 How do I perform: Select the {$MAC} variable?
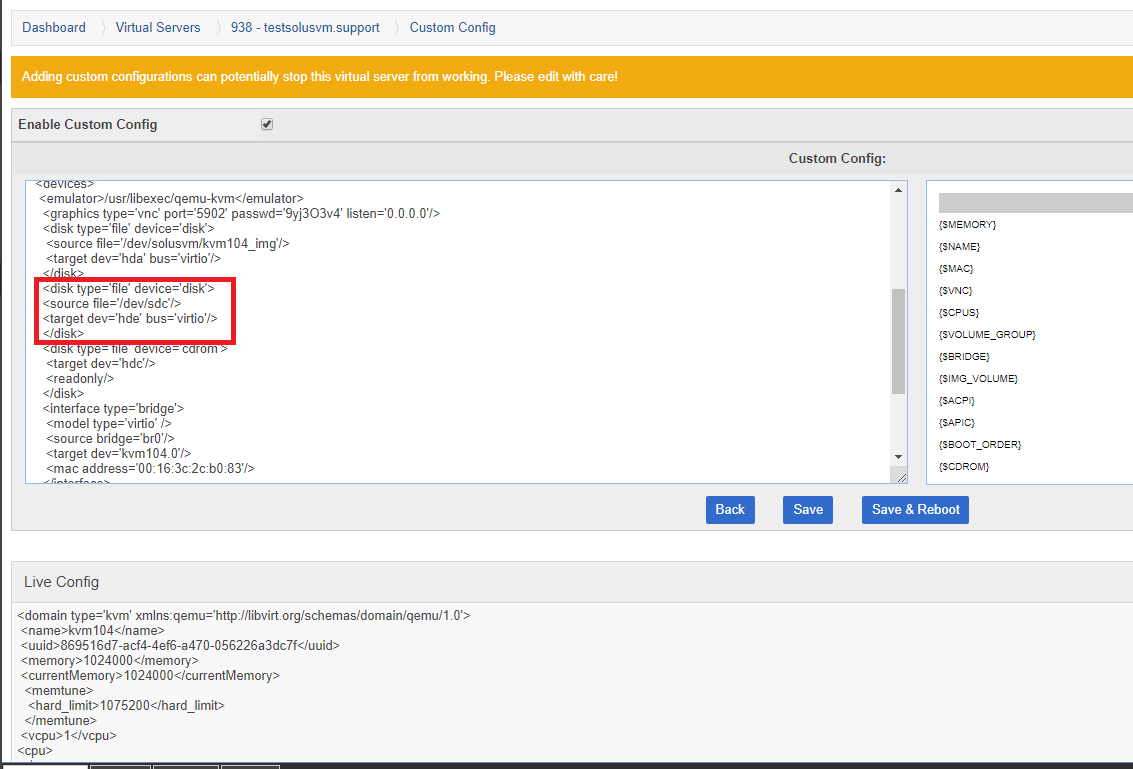955,269
